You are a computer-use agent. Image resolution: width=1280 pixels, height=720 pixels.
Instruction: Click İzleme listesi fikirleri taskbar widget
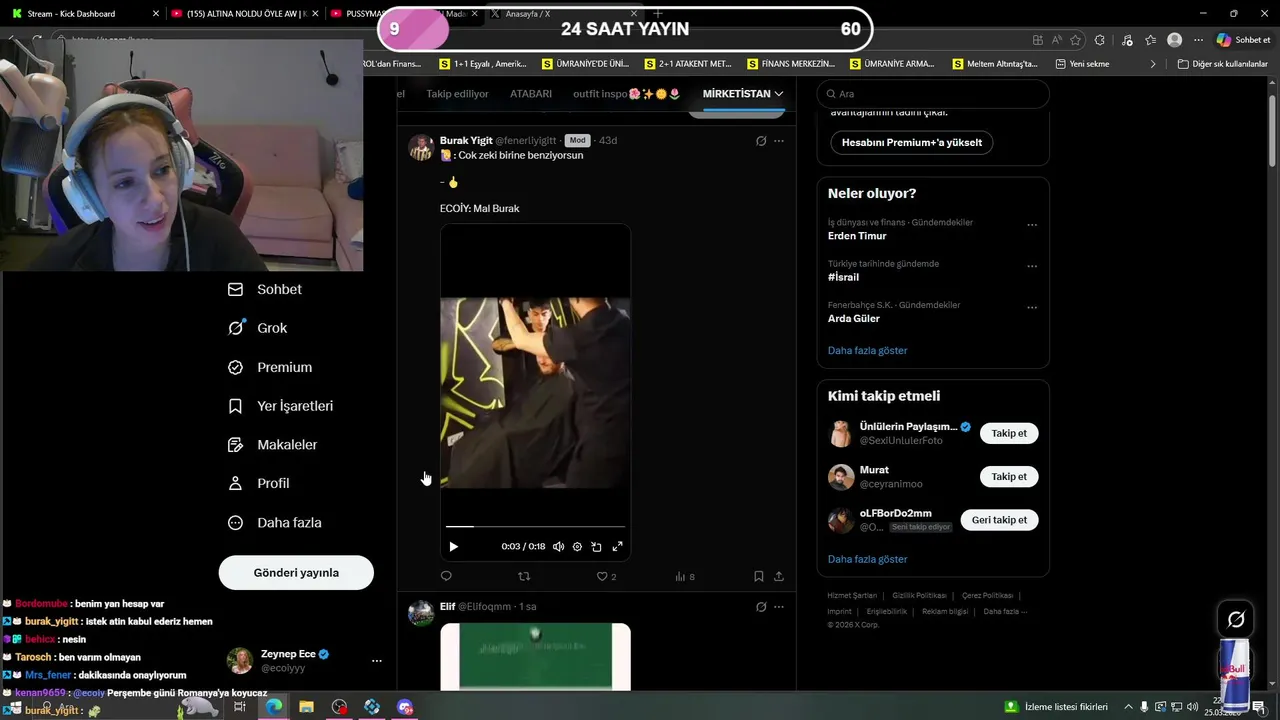(1057, 707)
